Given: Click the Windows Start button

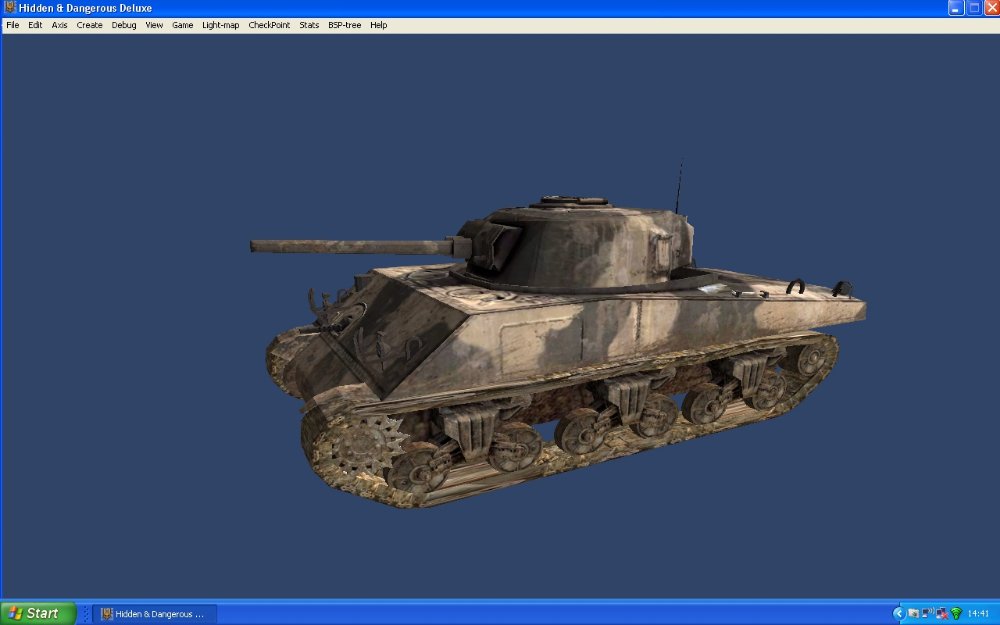Looking at the screenshot, I should tap(38, 614).
